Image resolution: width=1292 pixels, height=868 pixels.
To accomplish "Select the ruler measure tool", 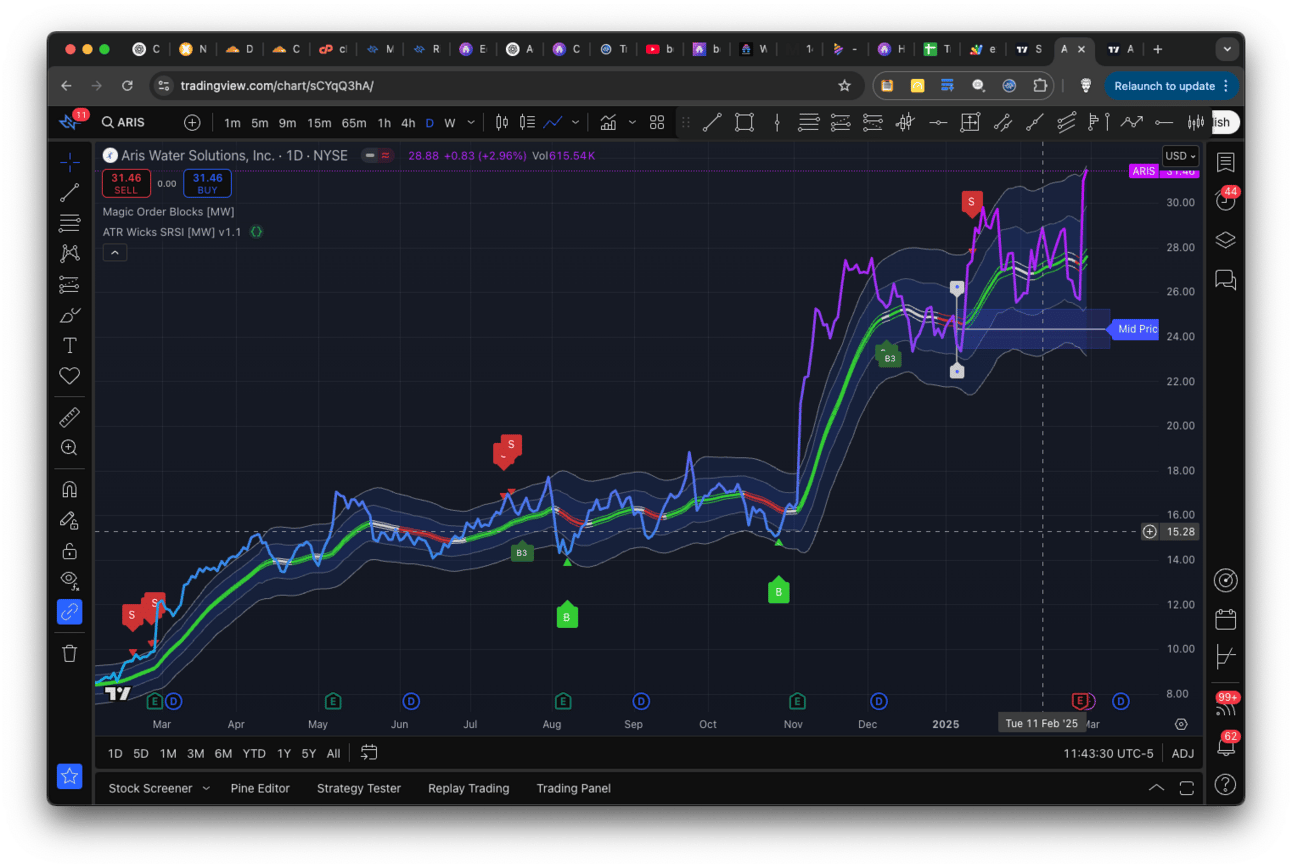I will (x=69, y=417).
